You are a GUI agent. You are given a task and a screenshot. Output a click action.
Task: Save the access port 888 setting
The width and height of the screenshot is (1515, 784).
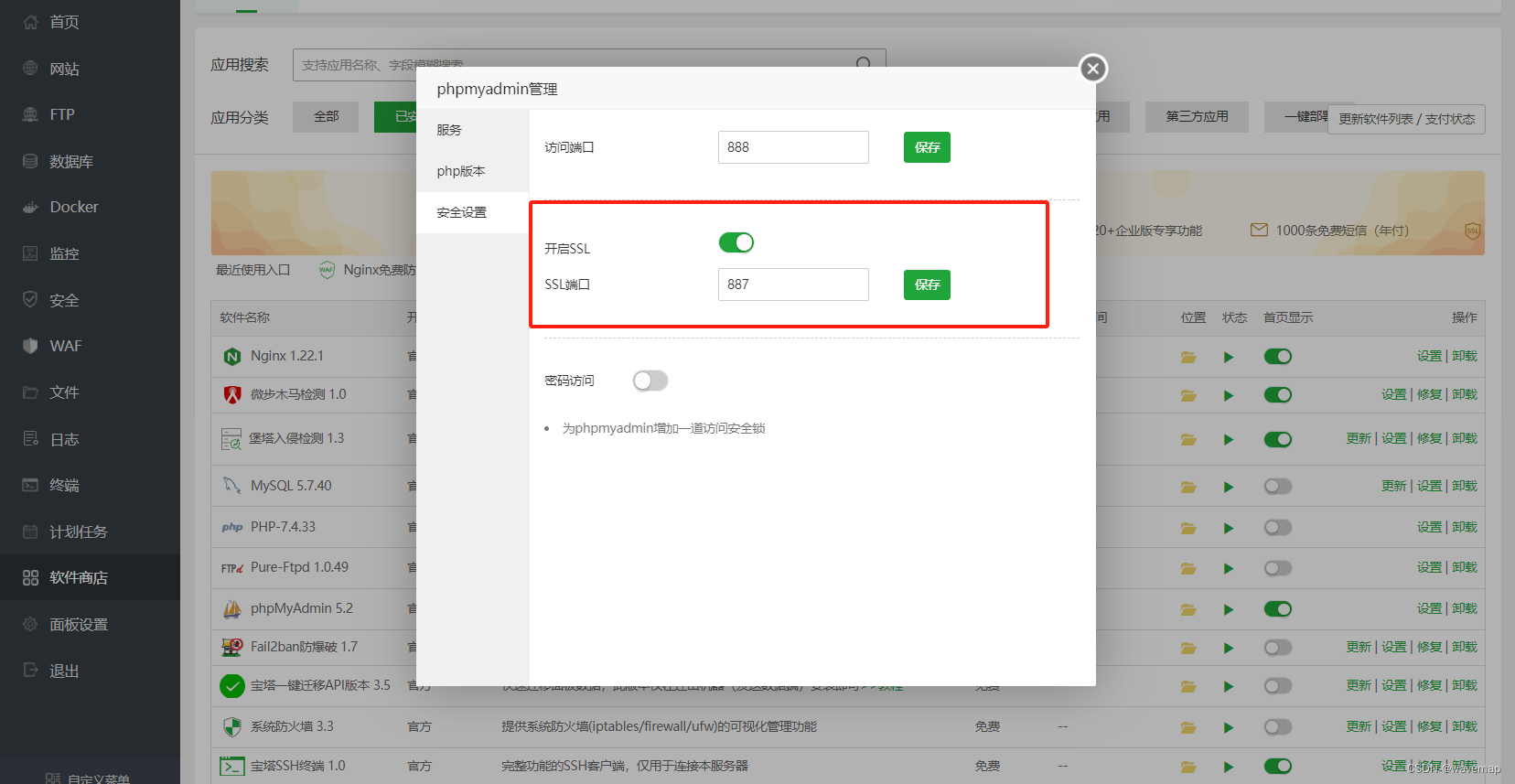coord(927,147)
